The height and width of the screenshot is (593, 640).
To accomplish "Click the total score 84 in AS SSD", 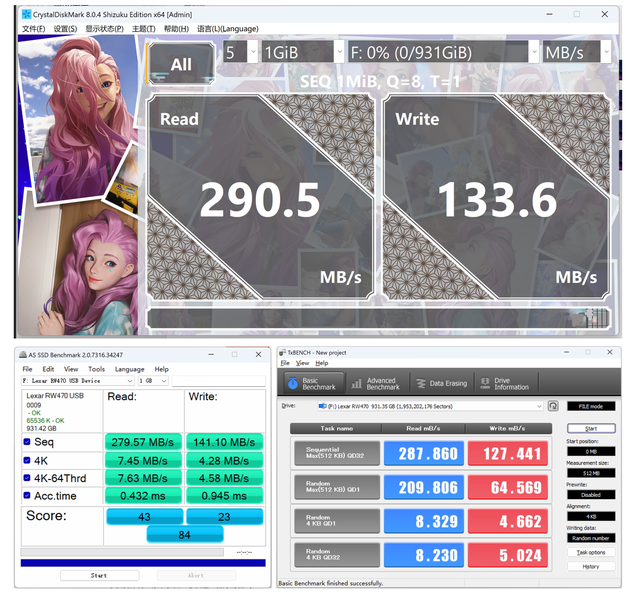I will 184,535.
